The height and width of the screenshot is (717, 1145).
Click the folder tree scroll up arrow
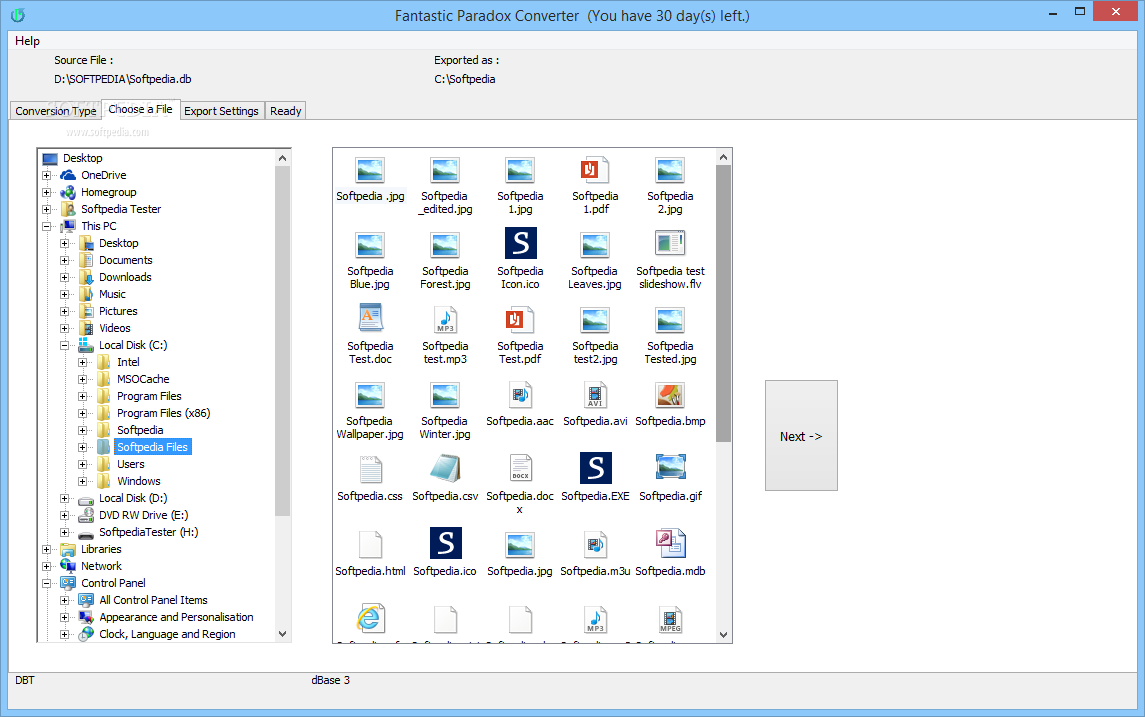tap(283, 158)
